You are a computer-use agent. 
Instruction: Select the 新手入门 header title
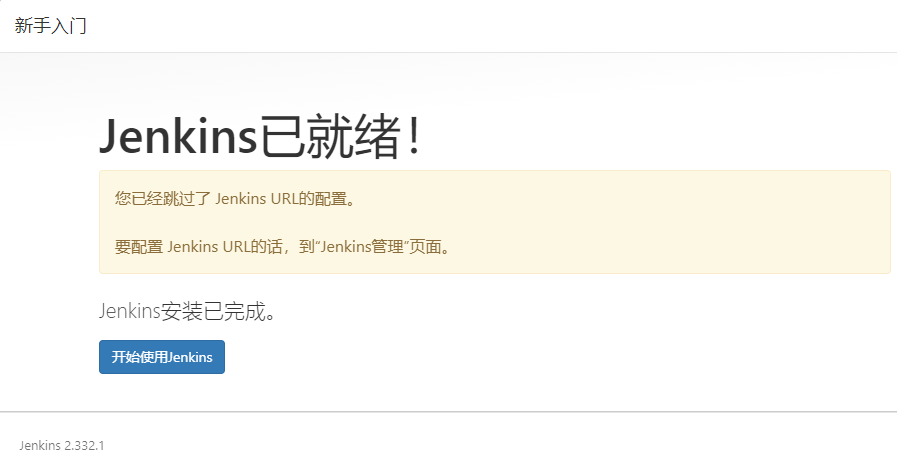pyautogui.click(x=50, y=26)
